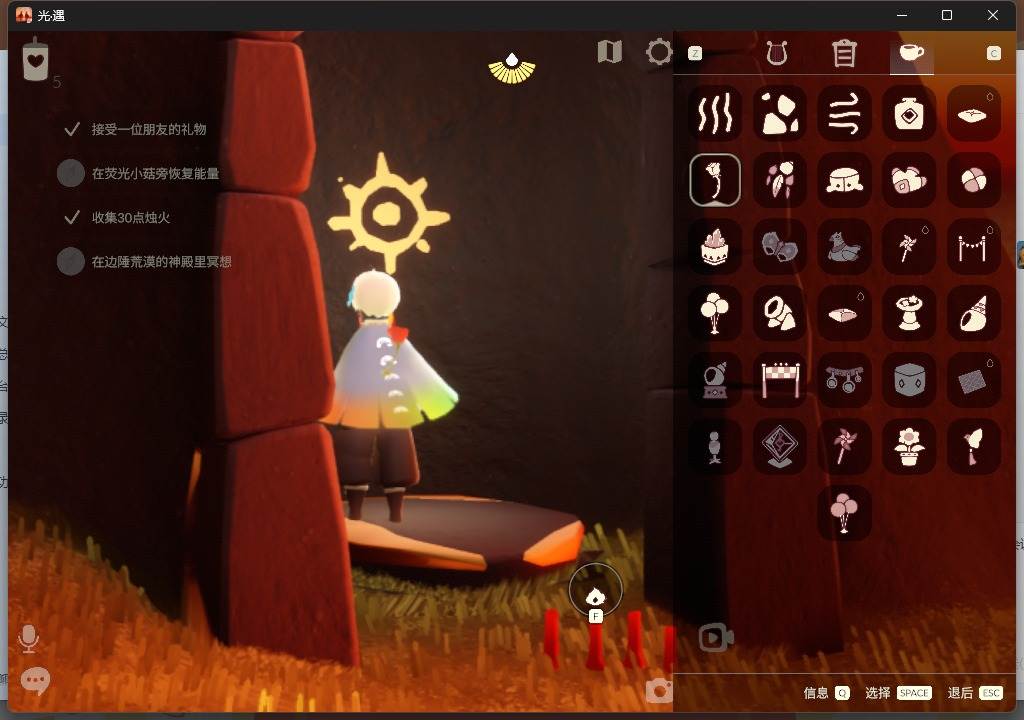Click the glowing sun glyph above the character
This screenshot has width=1024, height=720.
point(389,212)
